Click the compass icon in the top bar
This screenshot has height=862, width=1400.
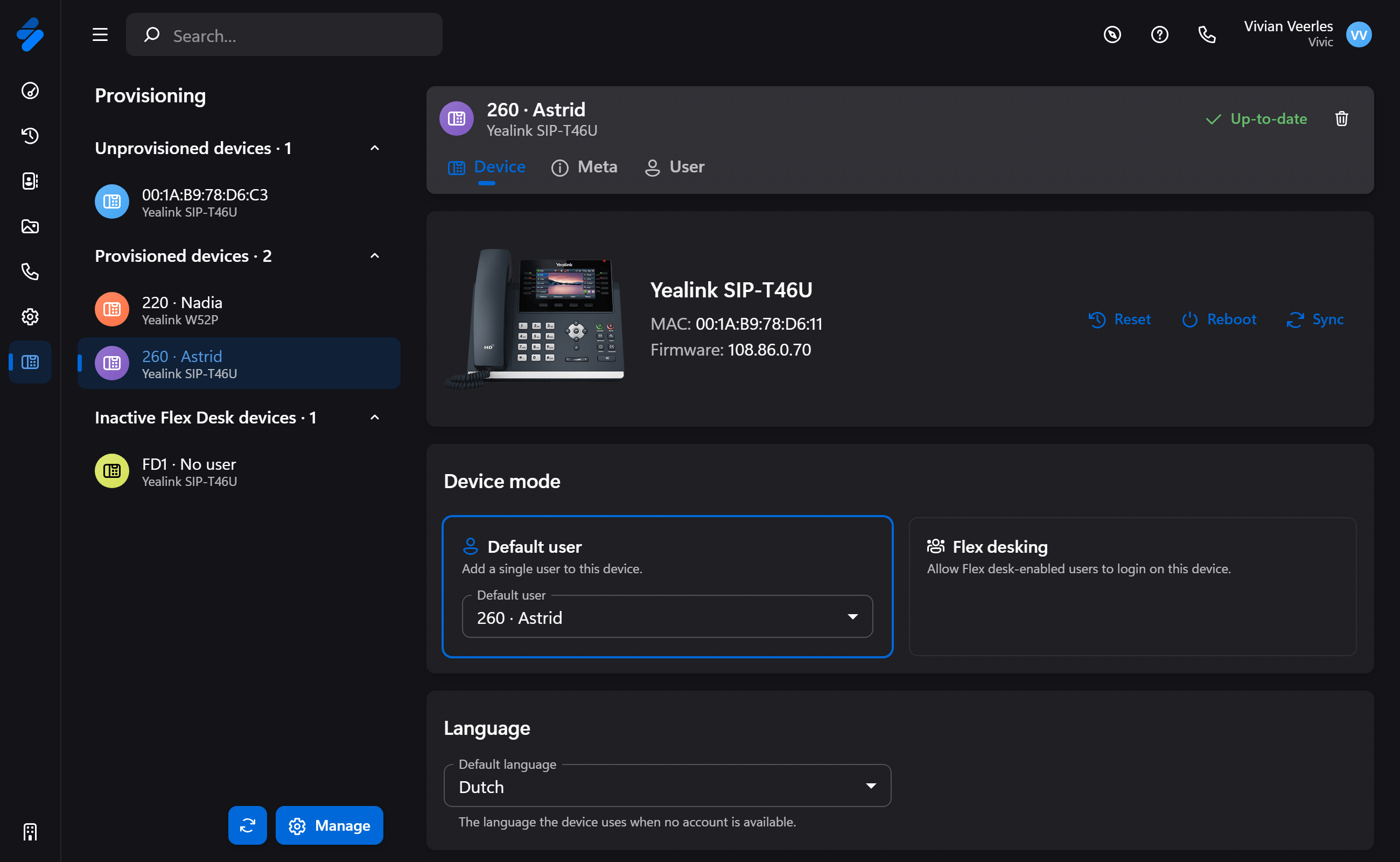point(1112,35)
